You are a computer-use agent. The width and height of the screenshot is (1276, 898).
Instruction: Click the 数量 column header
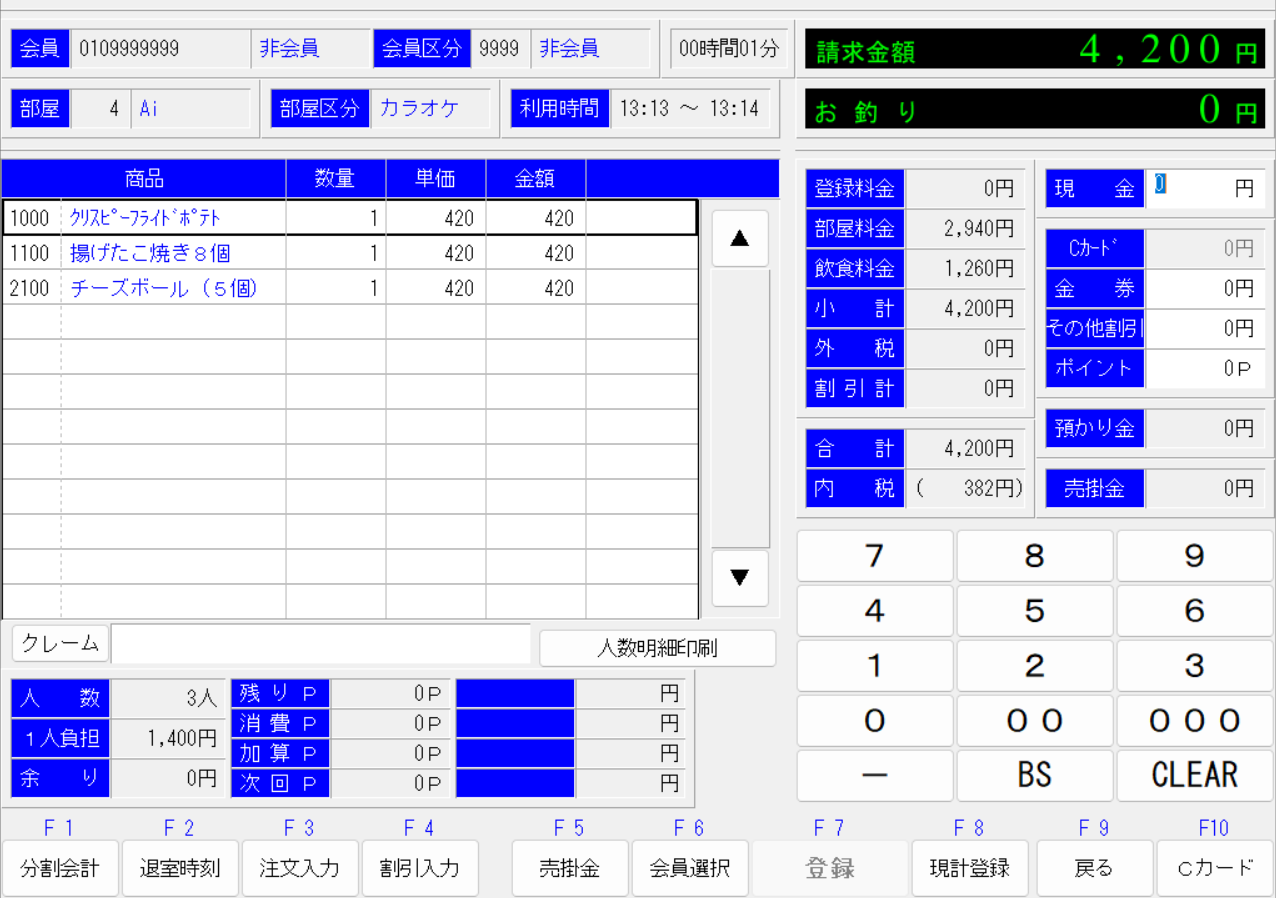click(336, 179)
